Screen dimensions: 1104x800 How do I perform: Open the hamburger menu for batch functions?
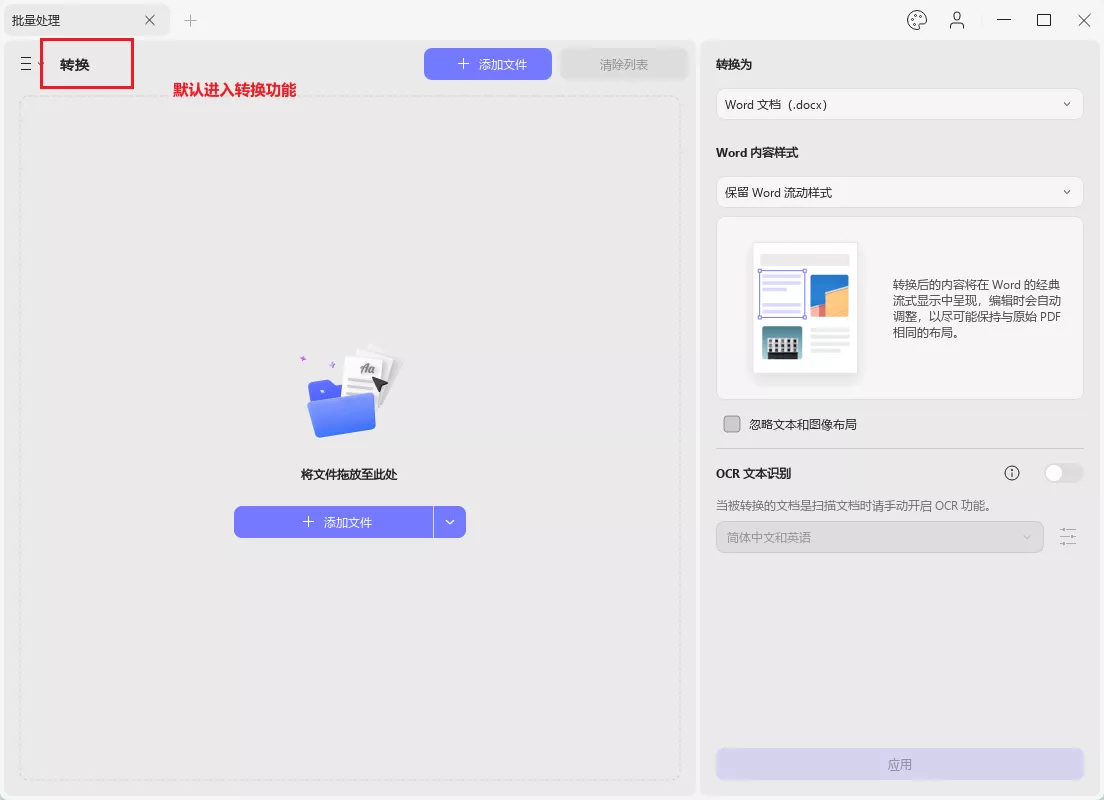pyautogui.click(x=28, y=64)
